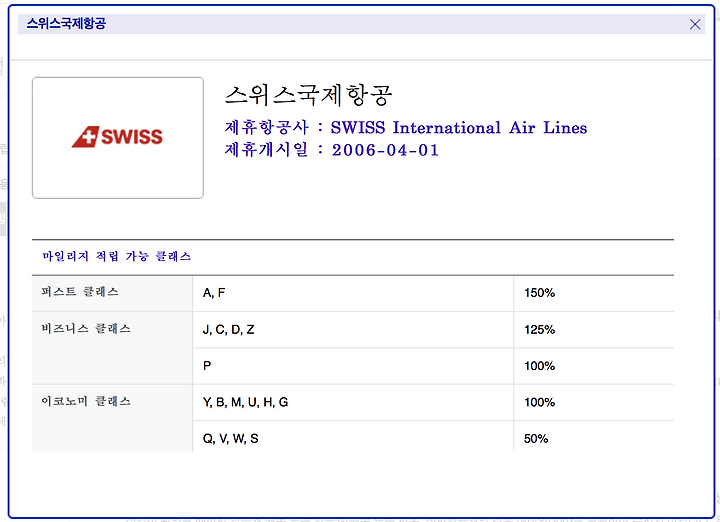This screenshot has height=522, width=720.
Task: Select the 50% accrual rate value
Action: click(536, 438)
